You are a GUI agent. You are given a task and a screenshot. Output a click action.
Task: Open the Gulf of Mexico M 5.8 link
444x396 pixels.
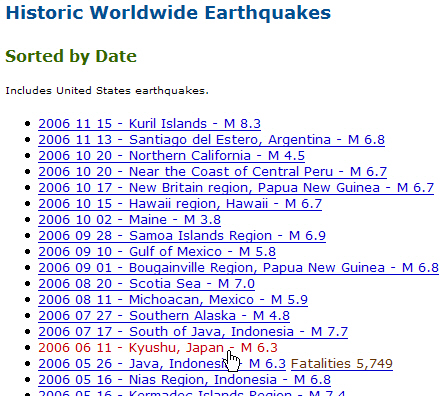click(157, 252)
